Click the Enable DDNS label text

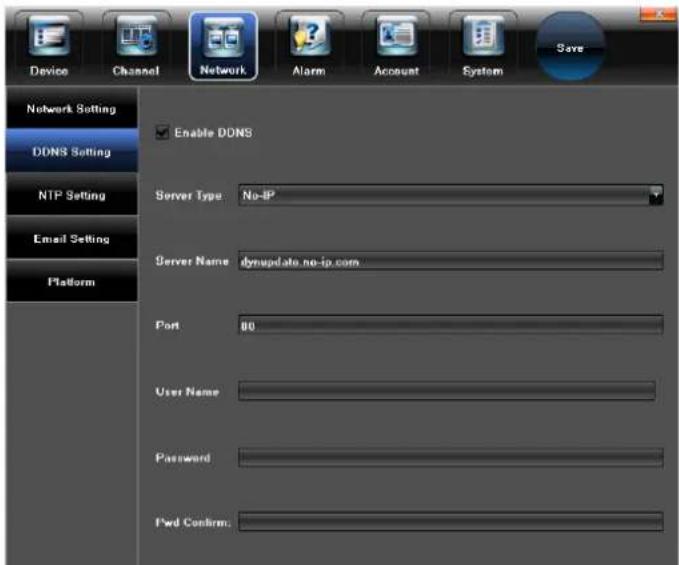tap(213, 132)
